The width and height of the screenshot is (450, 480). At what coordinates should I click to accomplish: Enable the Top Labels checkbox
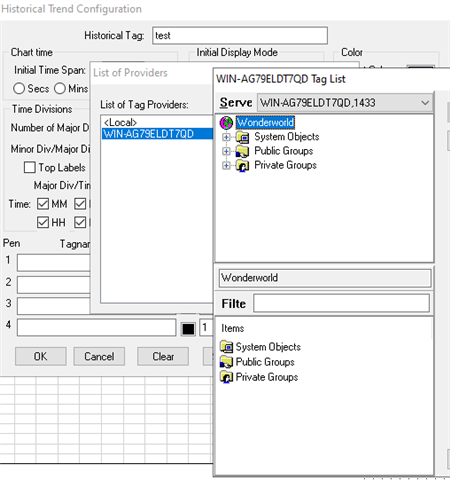point(30,167)
